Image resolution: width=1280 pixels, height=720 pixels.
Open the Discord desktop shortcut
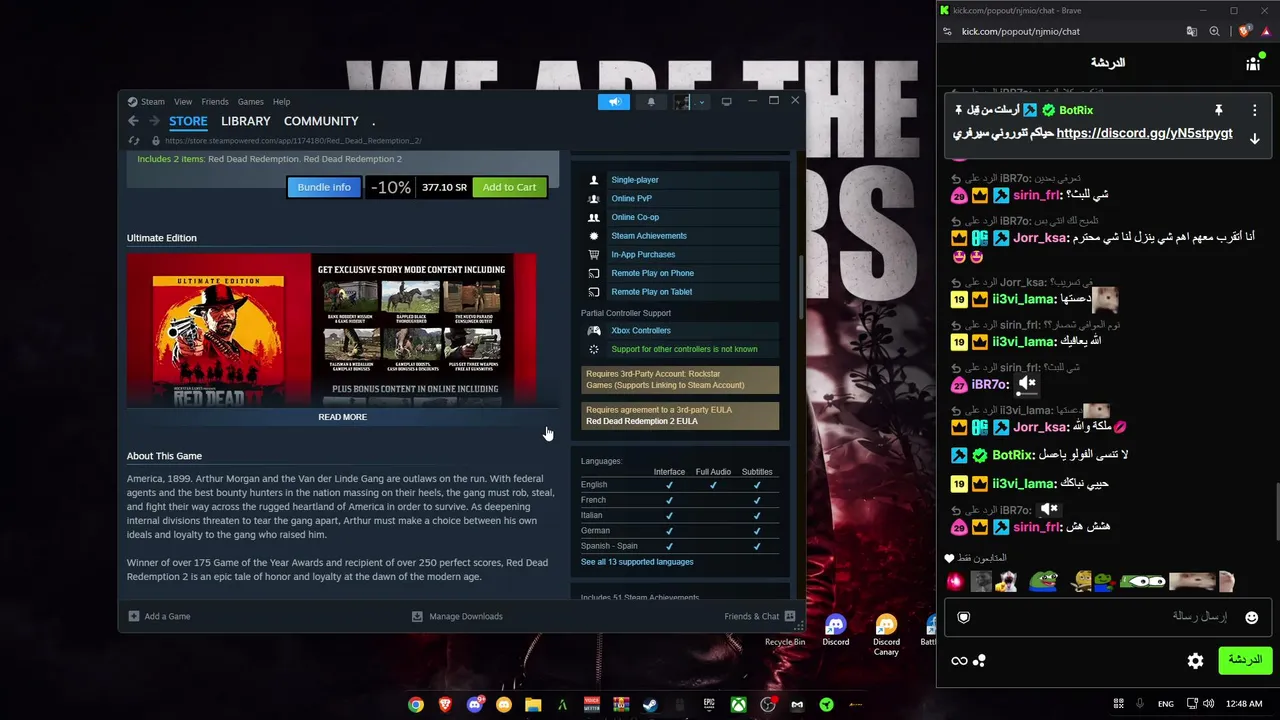coord(835,630)
